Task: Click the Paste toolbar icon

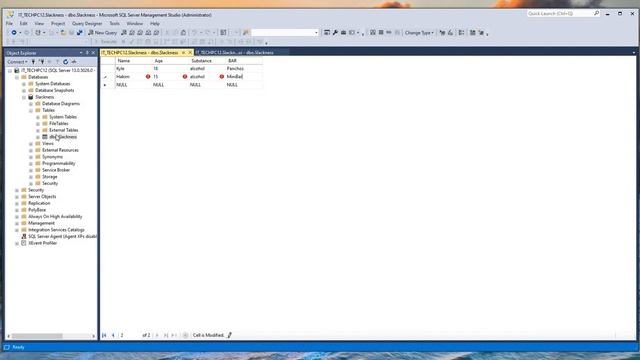Action: pos(183,33)
